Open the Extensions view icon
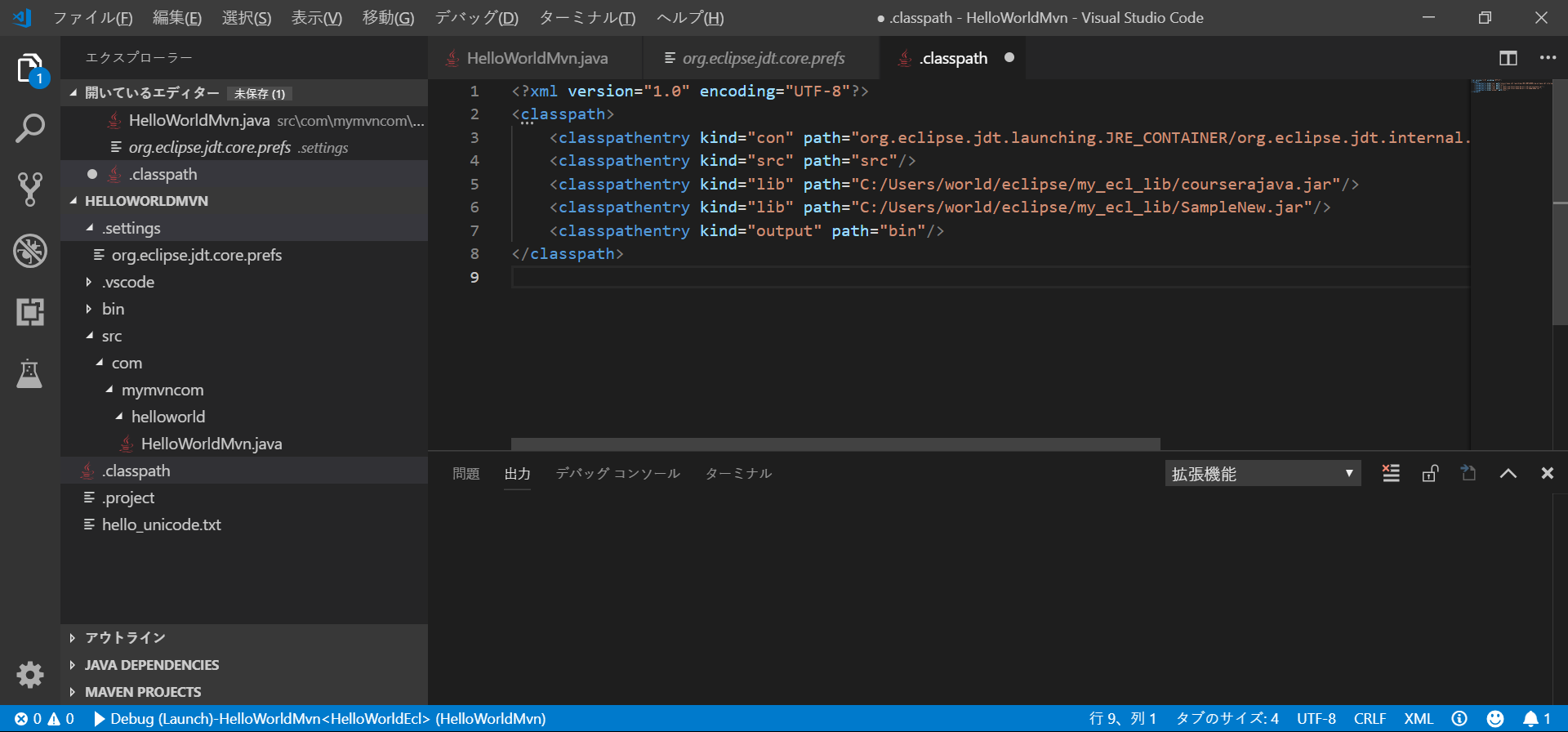 (30, 312)
